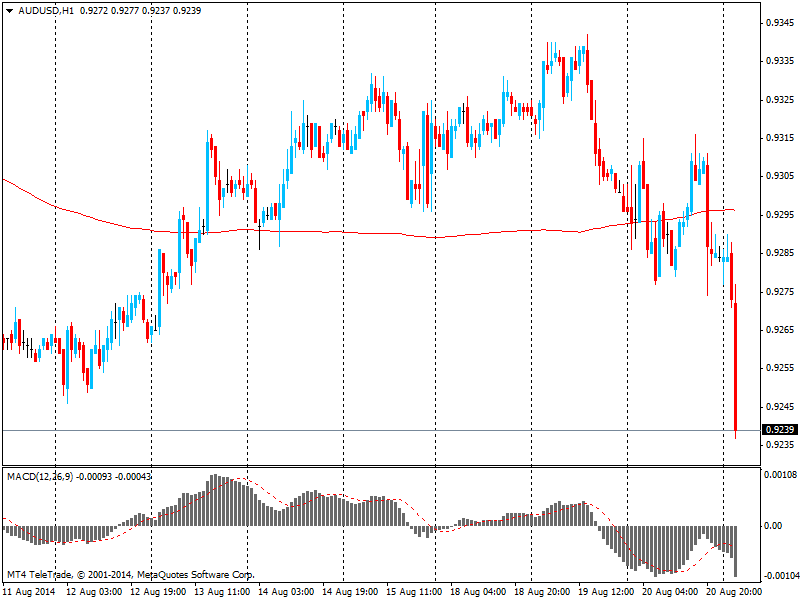Viewport: 800px width, 600px height.
Task: Click the 0.9345 price axis label
Action: (x=779, y=22)
